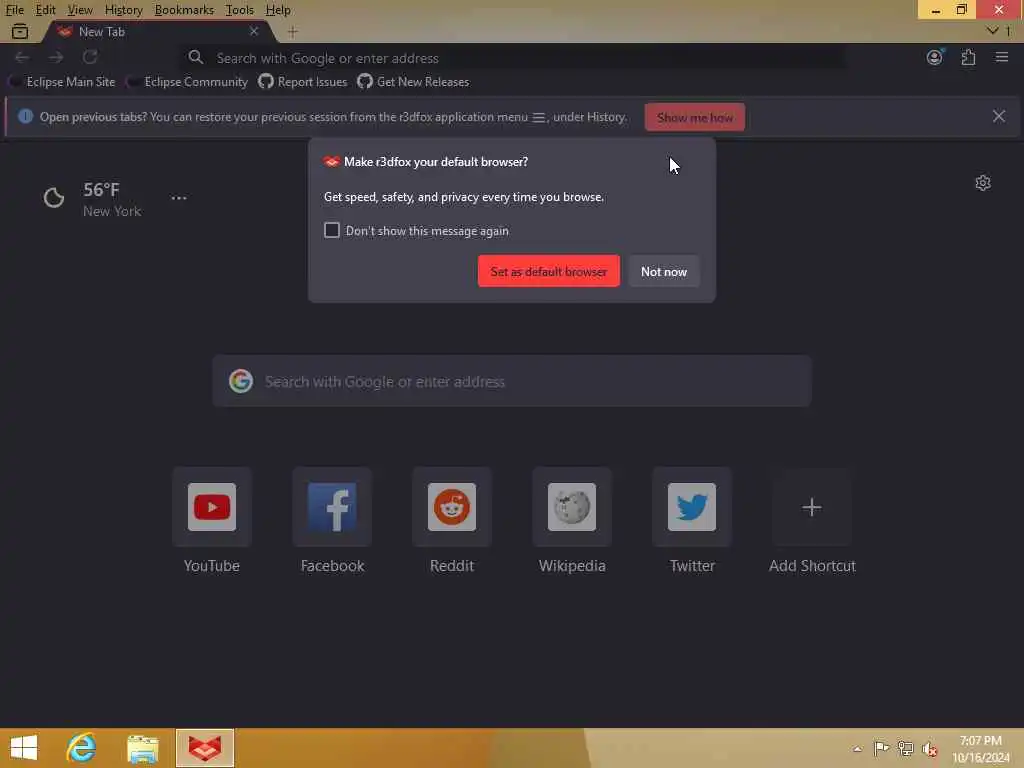
Task: Click the Show me how button
Action: pyautogui.click(x=695, y=117)
